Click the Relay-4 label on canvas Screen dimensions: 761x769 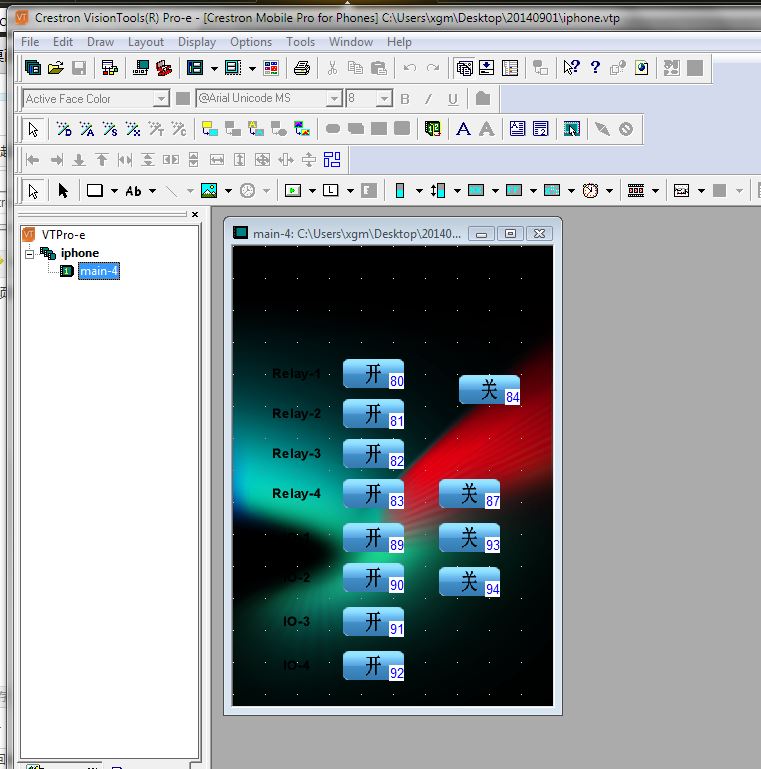(x=296, y=494)
